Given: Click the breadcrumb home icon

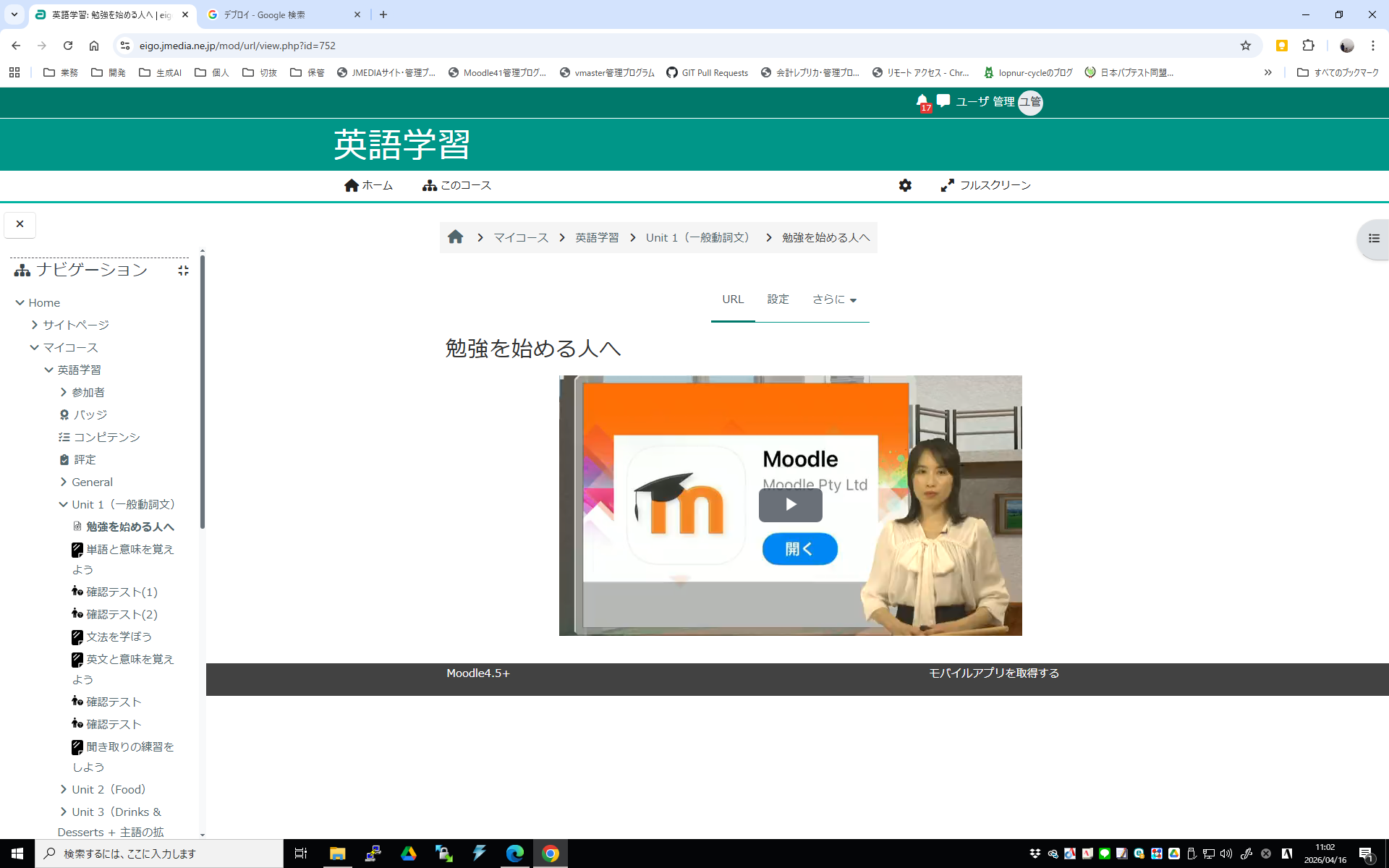Looking at the screenshot, I should [x=455, y=237].
